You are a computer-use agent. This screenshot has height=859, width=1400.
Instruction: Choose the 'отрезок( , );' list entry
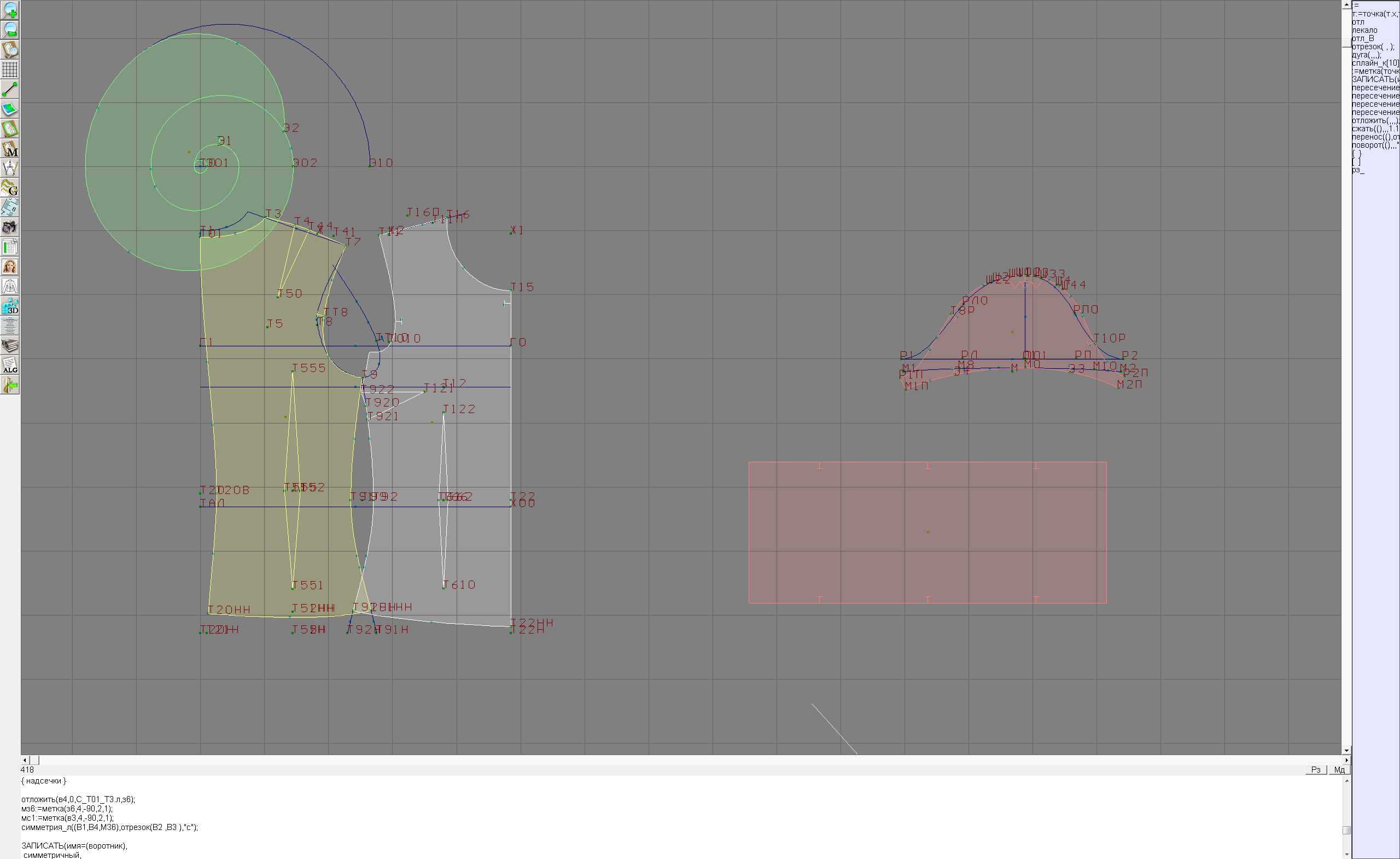tap(1372, 47)
